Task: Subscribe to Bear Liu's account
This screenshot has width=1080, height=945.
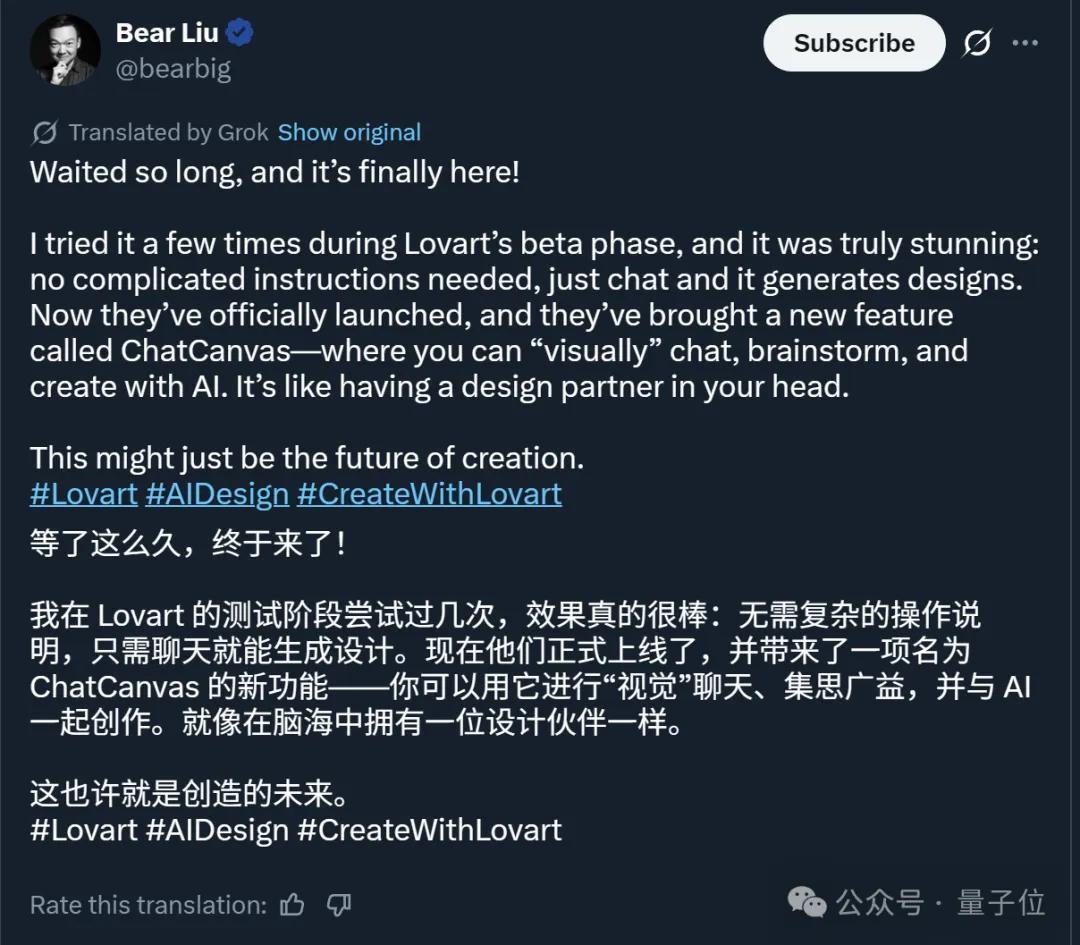Action: coord(853,43)
